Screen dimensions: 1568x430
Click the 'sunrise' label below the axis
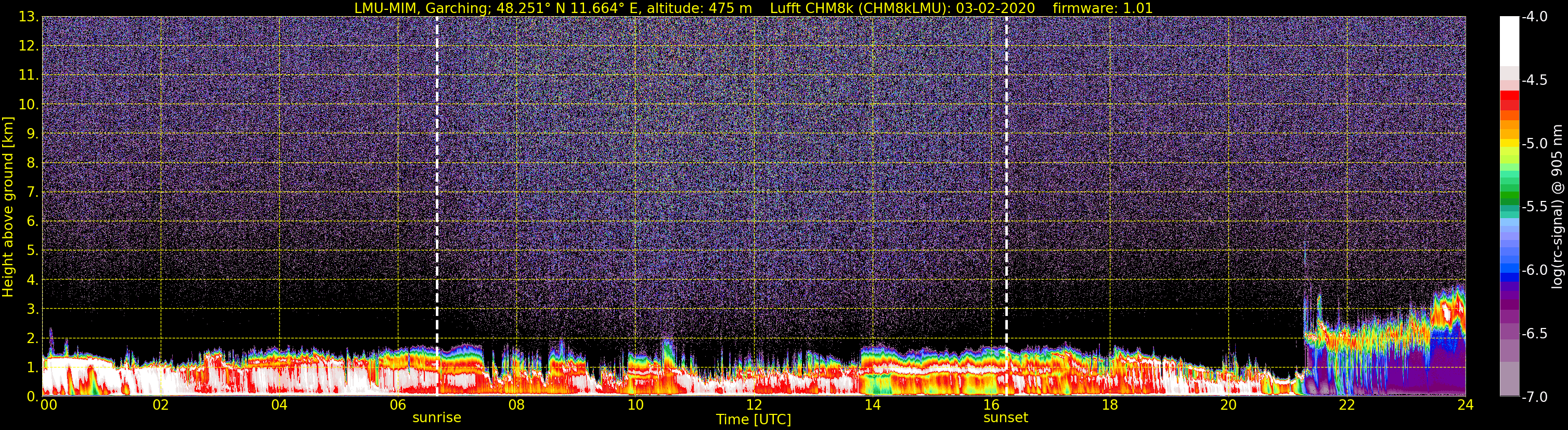(x=436, y=418)
